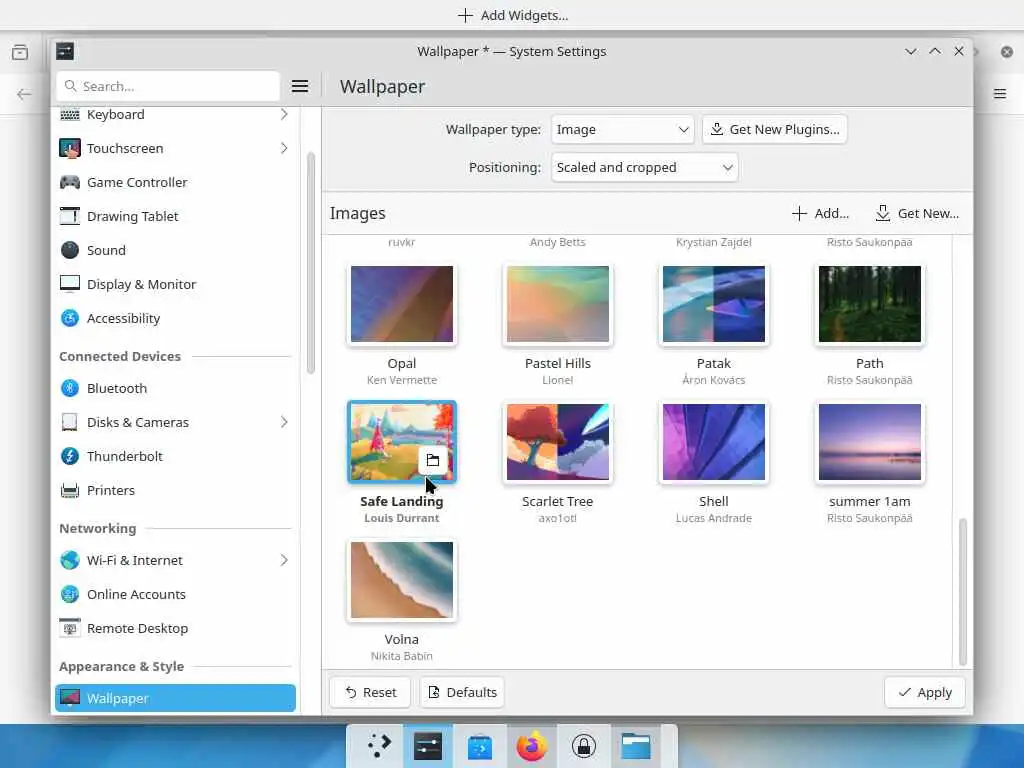Click Get New Plugins button
Screen dimensions: 1024x768
[x=775, y=129]
